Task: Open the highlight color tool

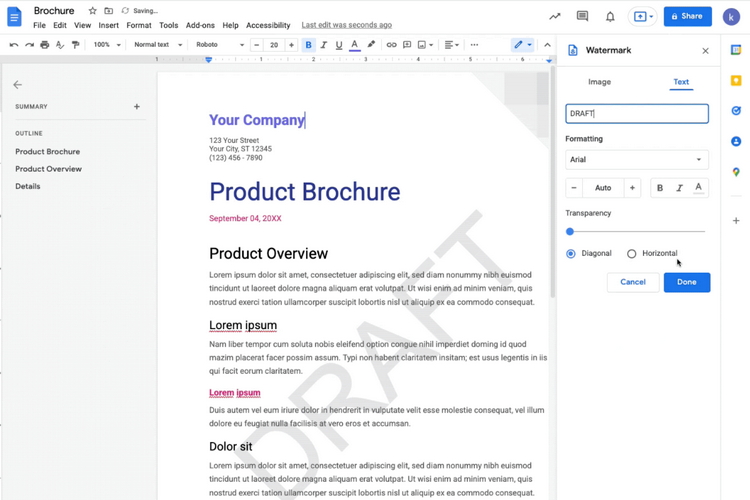Action: (371, 44)
